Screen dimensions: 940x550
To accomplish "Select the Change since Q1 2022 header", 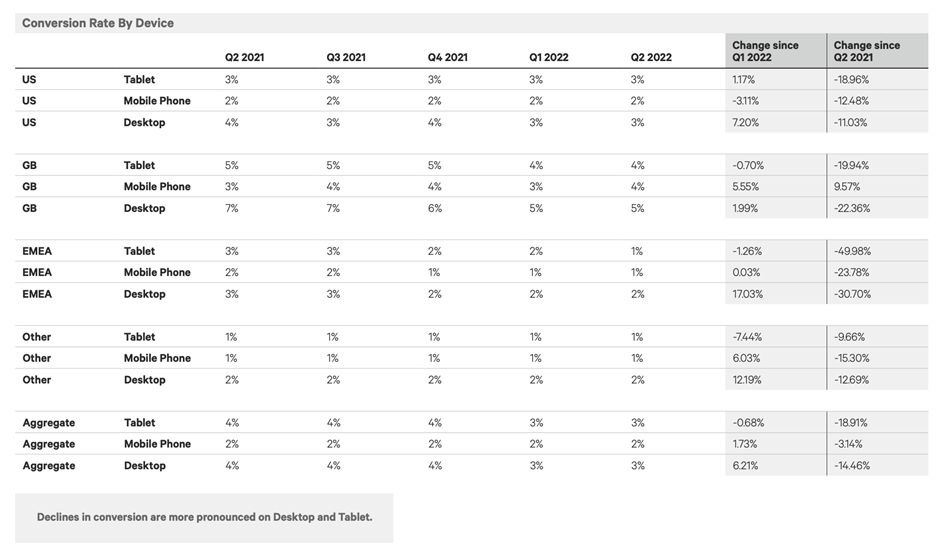I will [x=765, y=51].
